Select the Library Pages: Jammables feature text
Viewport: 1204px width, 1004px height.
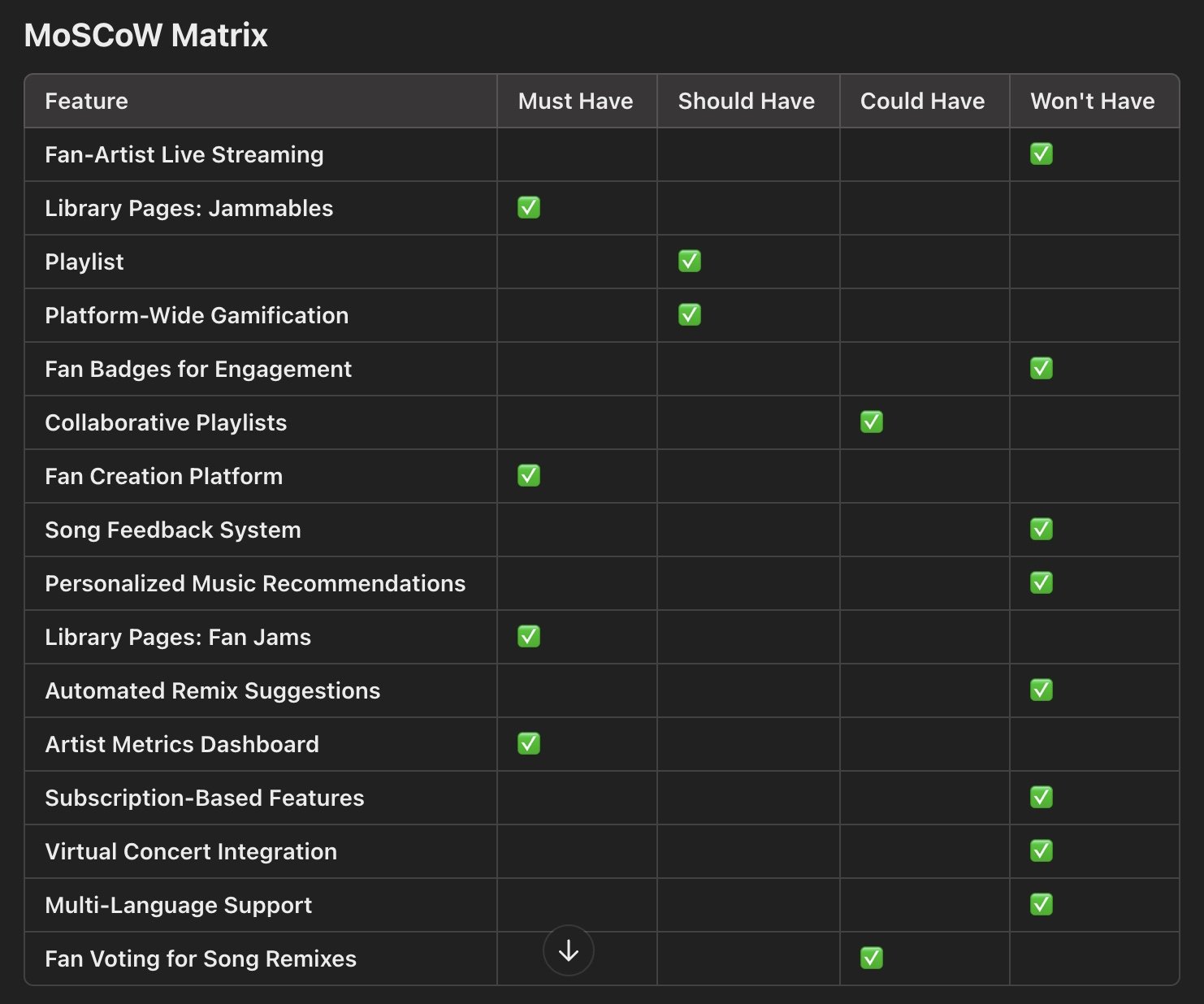(189, 208)
